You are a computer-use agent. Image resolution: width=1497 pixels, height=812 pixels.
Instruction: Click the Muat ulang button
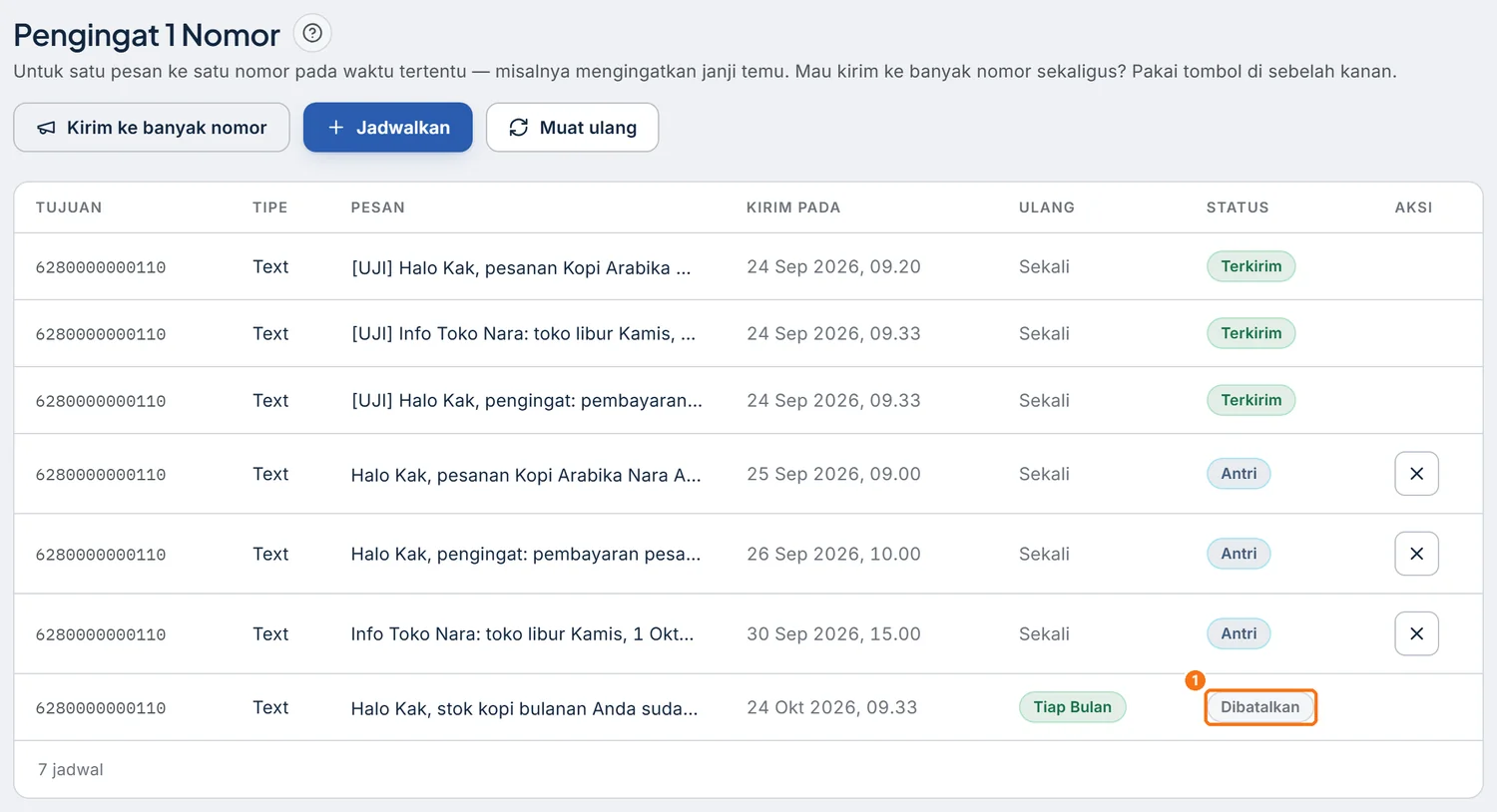click(572, 128)
